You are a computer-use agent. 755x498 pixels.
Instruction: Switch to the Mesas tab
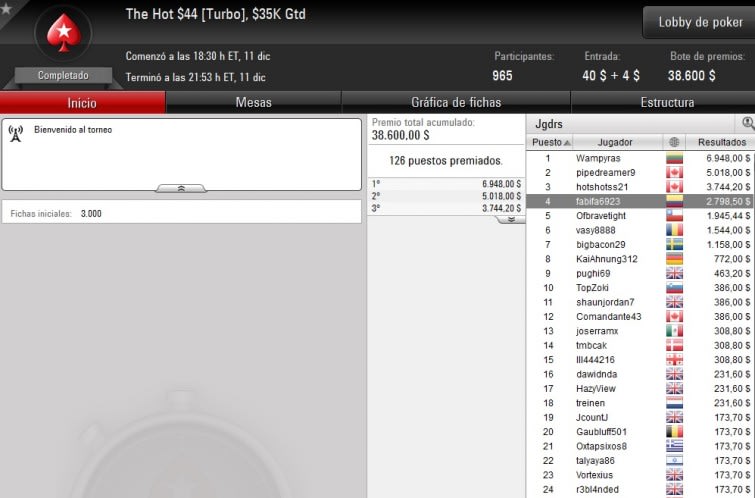pyautogui.click(x=254, y=103)
